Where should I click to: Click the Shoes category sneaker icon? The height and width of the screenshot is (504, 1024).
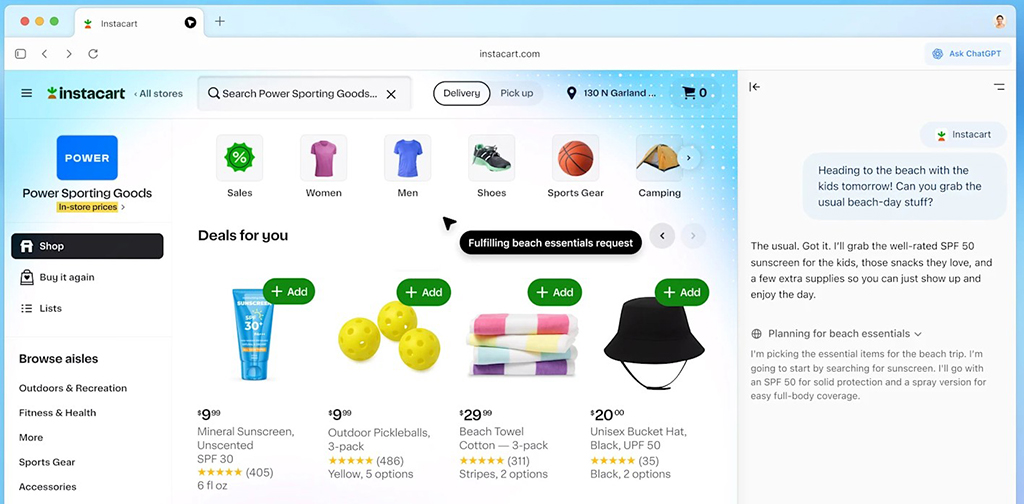[x=491, y=158]
